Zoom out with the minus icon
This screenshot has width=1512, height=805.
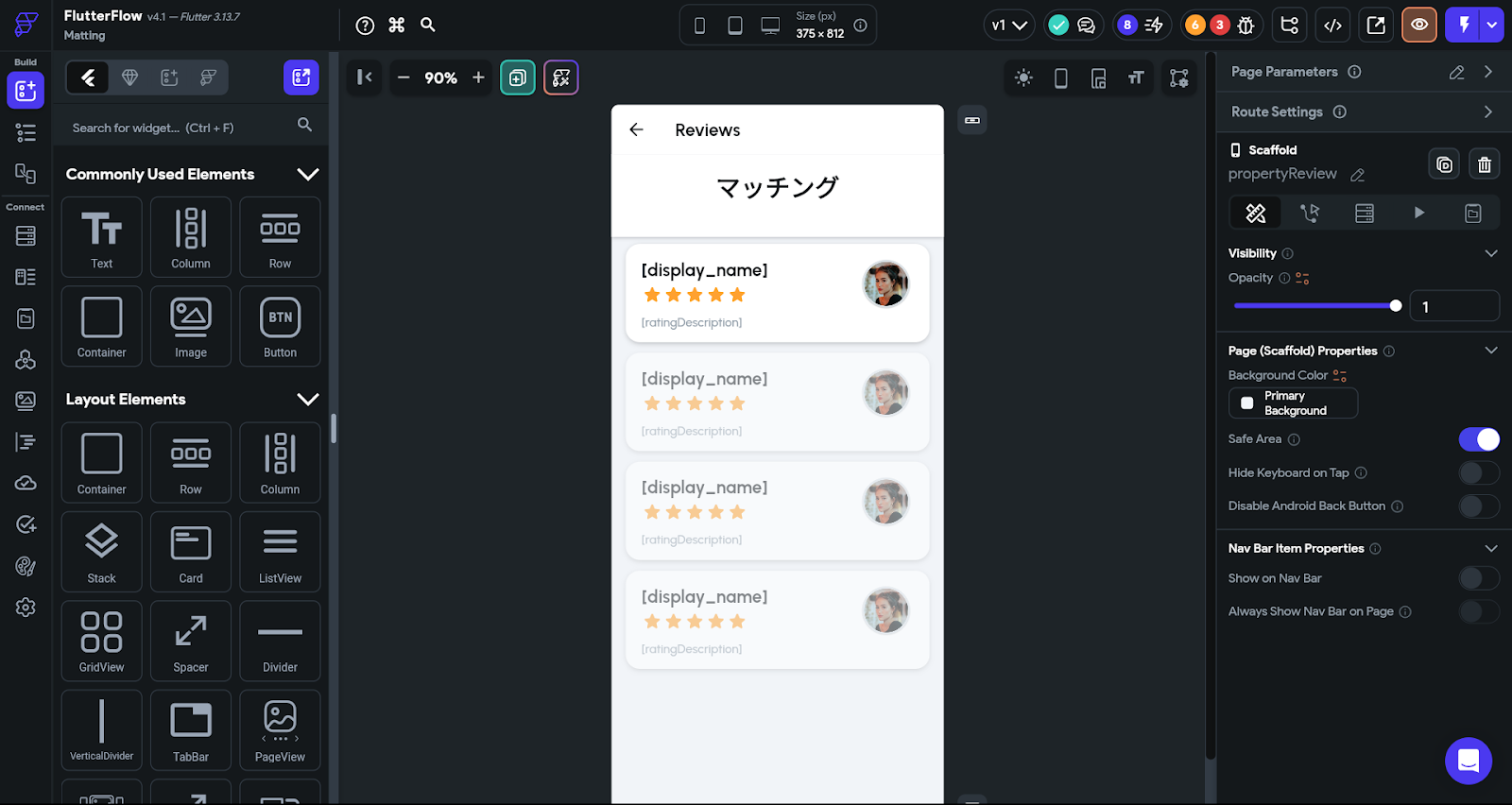(404, 77)
